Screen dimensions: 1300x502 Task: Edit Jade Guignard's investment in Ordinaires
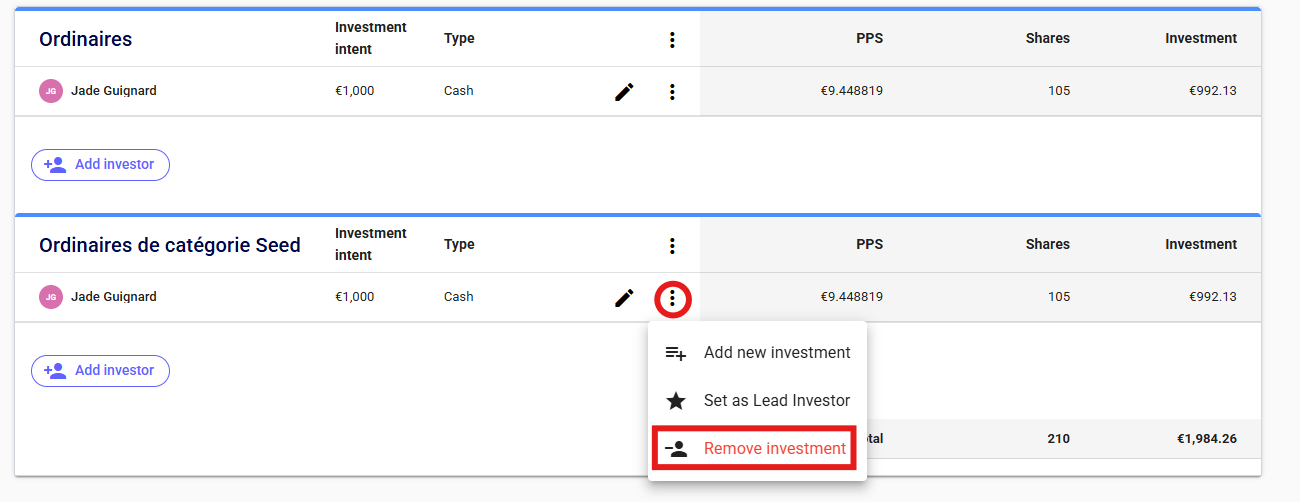click(x=624, y=92)
